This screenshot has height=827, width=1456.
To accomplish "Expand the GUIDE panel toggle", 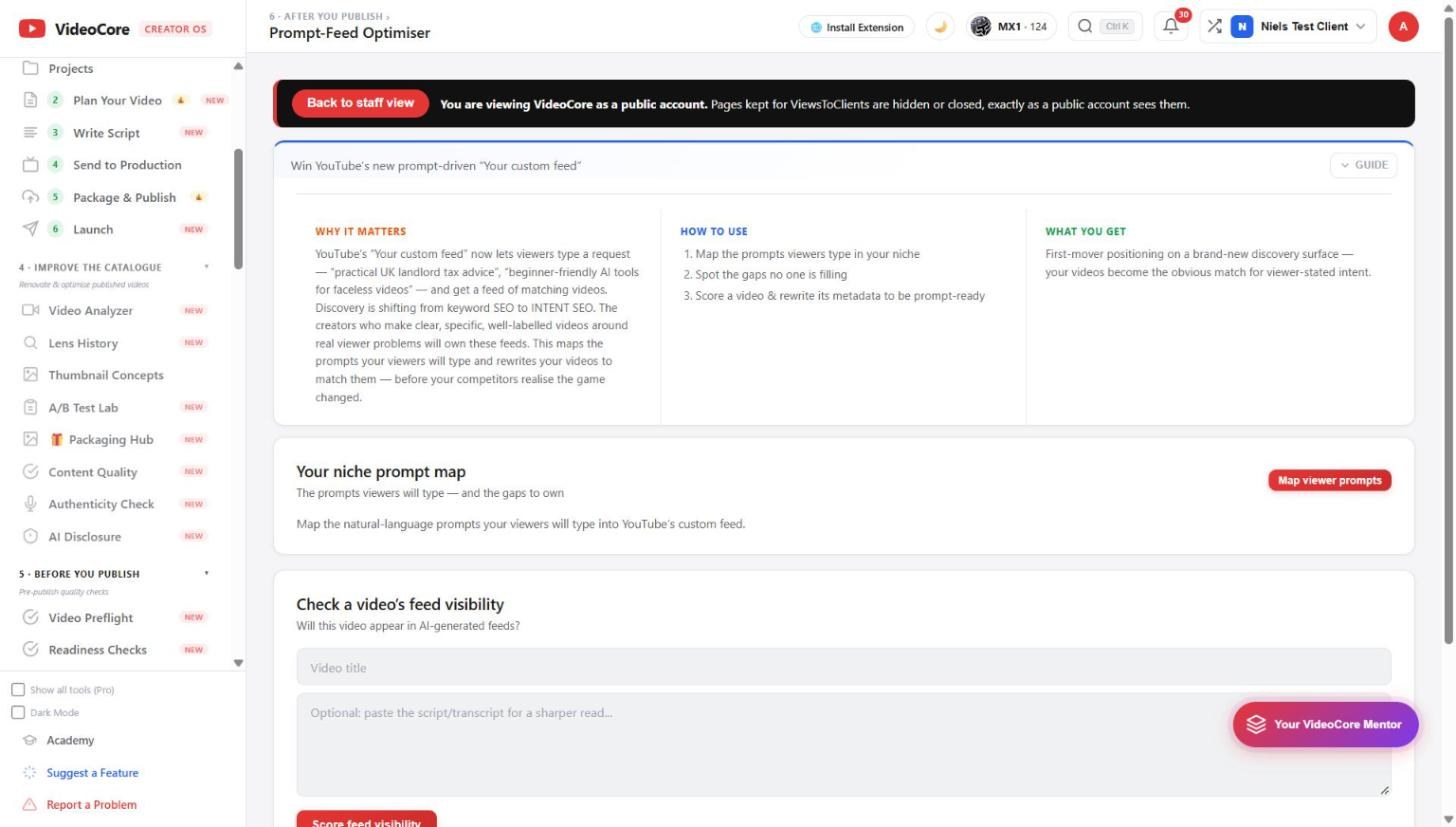I will point(1363,165).
